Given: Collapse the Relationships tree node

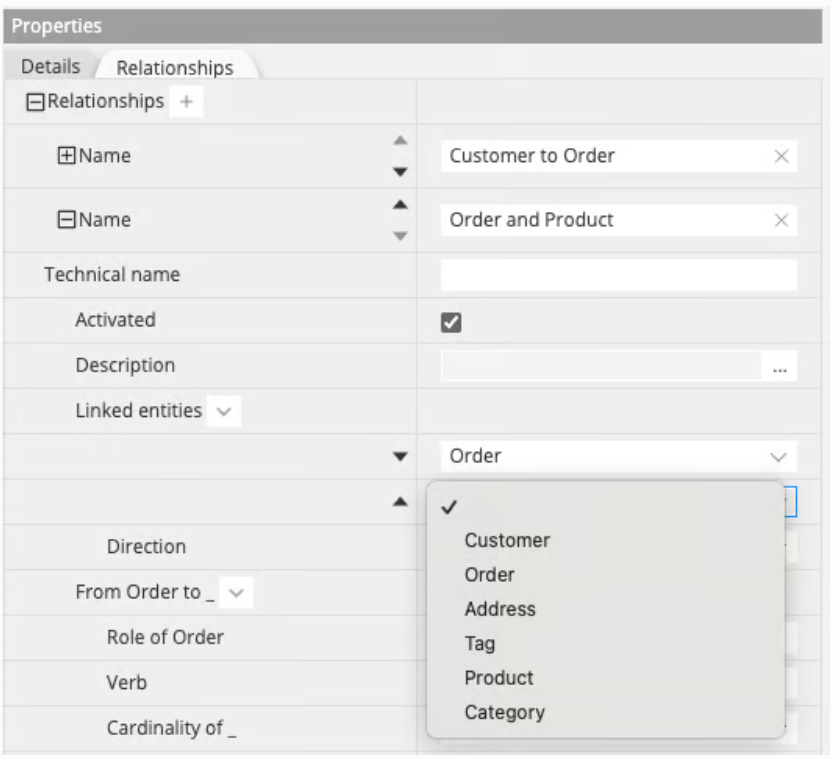Looking at the screenshot, I should [x=35, y=102].
